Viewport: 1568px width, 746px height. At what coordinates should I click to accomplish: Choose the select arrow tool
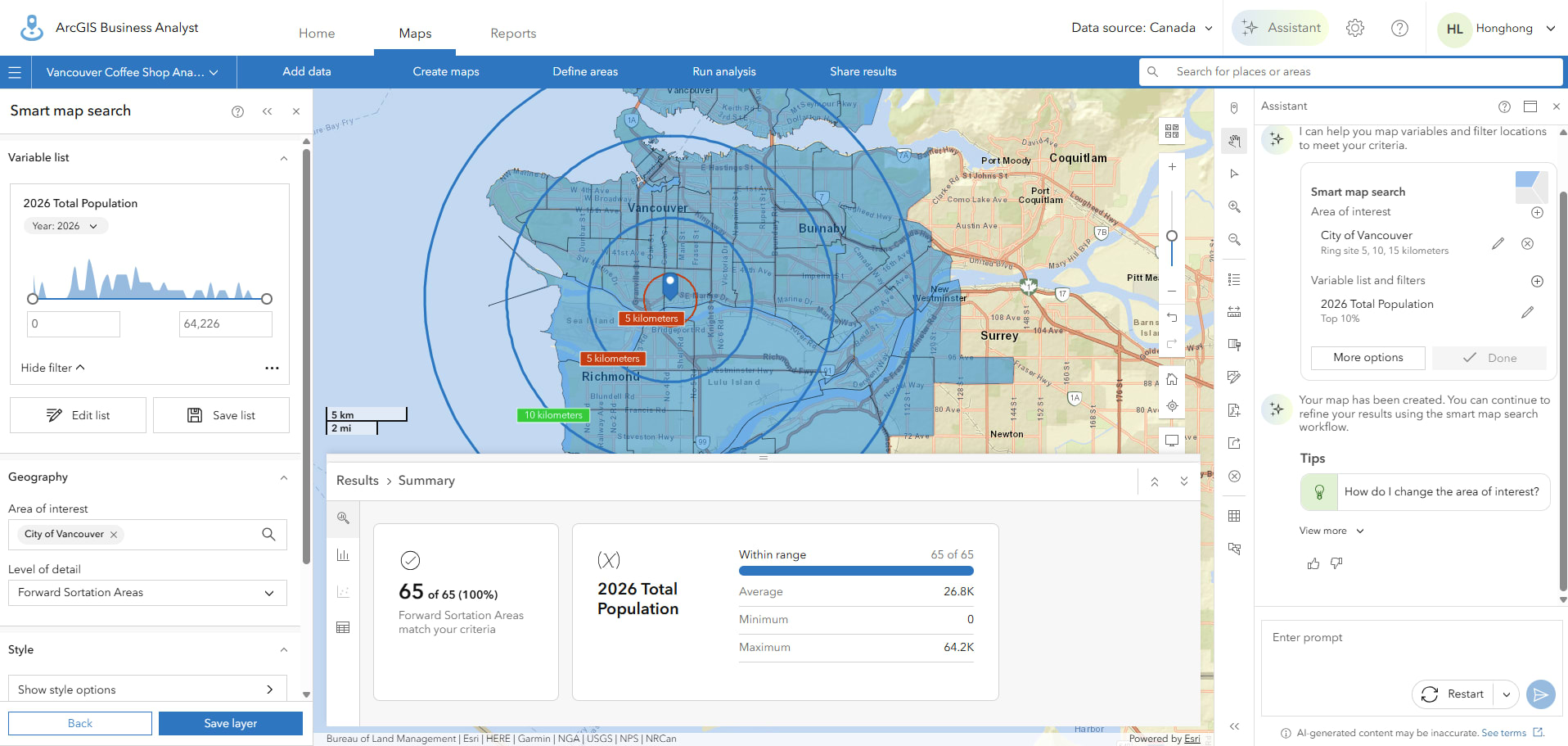point(1234,174)
